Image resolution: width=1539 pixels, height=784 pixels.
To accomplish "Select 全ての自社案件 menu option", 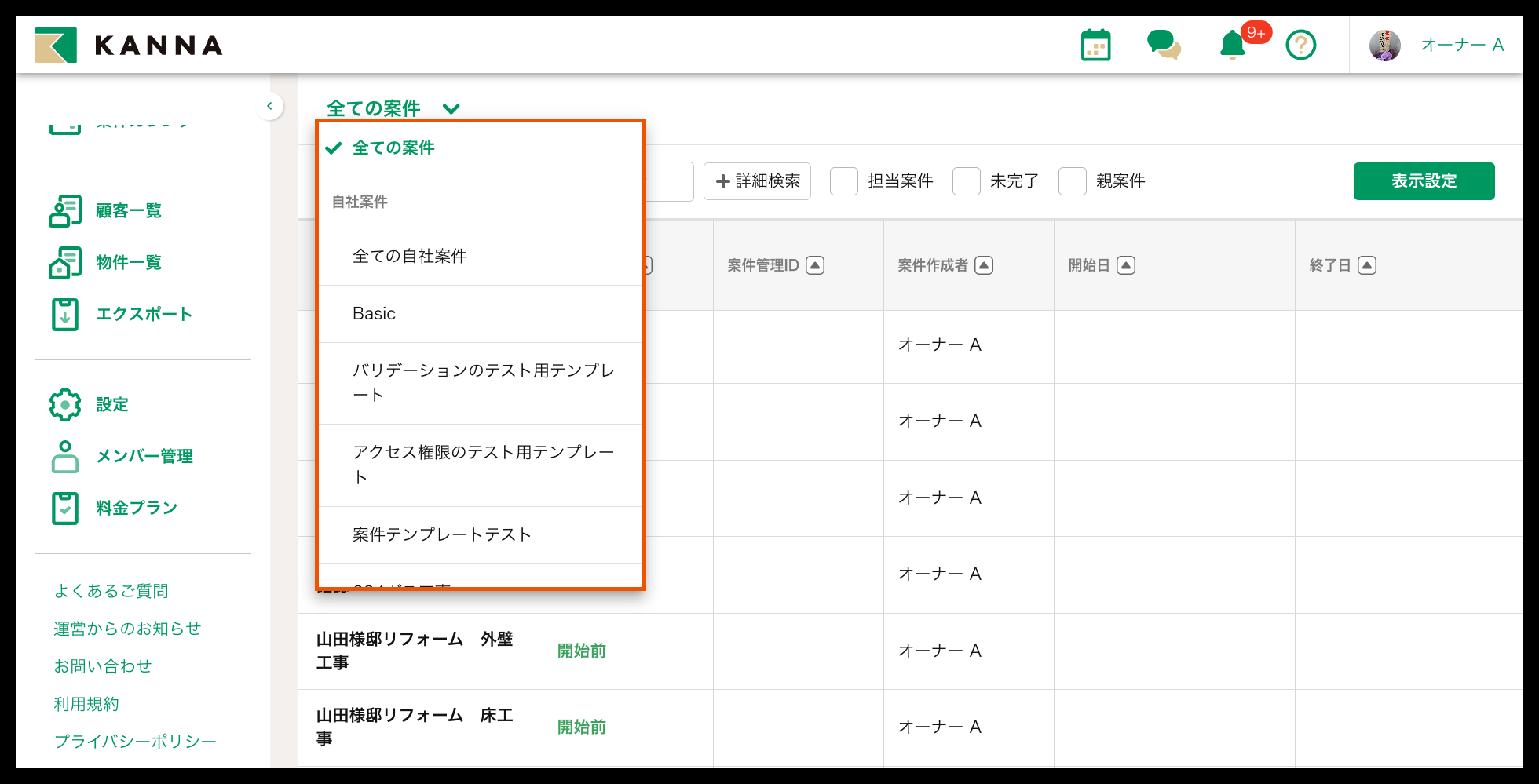I will point(410,256).
